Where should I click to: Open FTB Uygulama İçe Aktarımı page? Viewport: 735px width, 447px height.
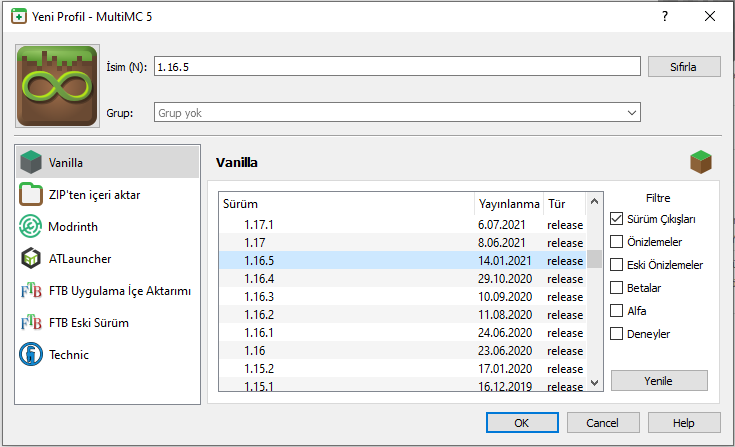click(108, 291)
